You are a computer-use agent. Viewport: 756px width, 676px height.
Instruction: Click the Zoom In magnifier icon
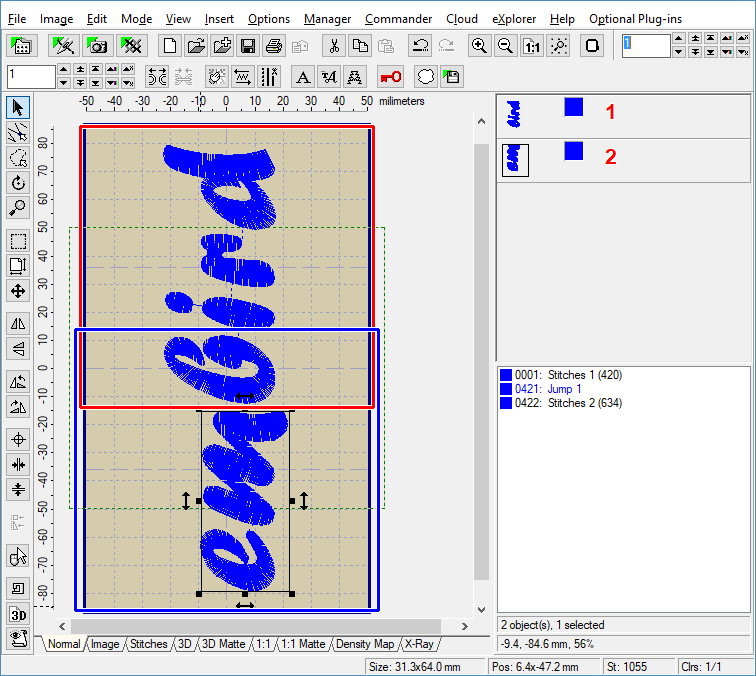pos(480,46)
